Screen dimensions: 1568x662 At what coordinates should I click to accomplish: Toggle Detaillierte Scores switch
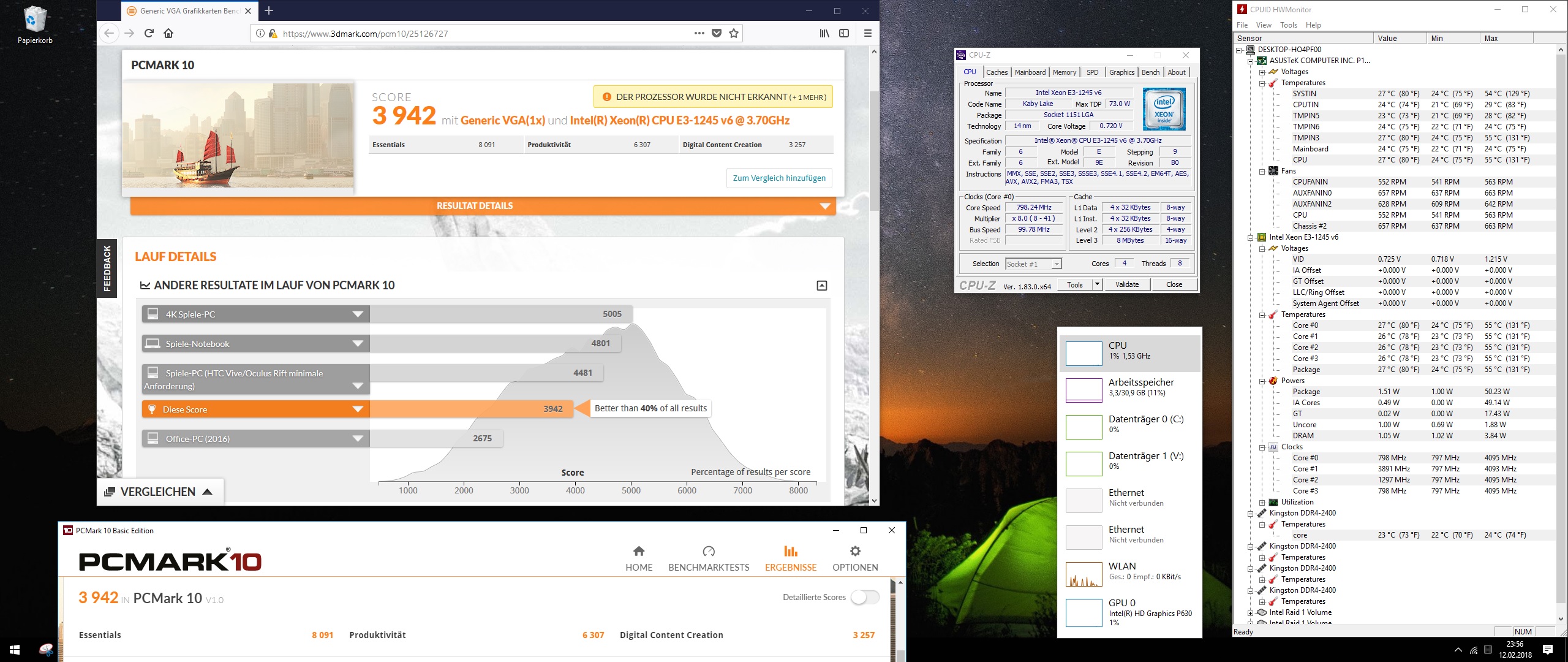[865, 597]
